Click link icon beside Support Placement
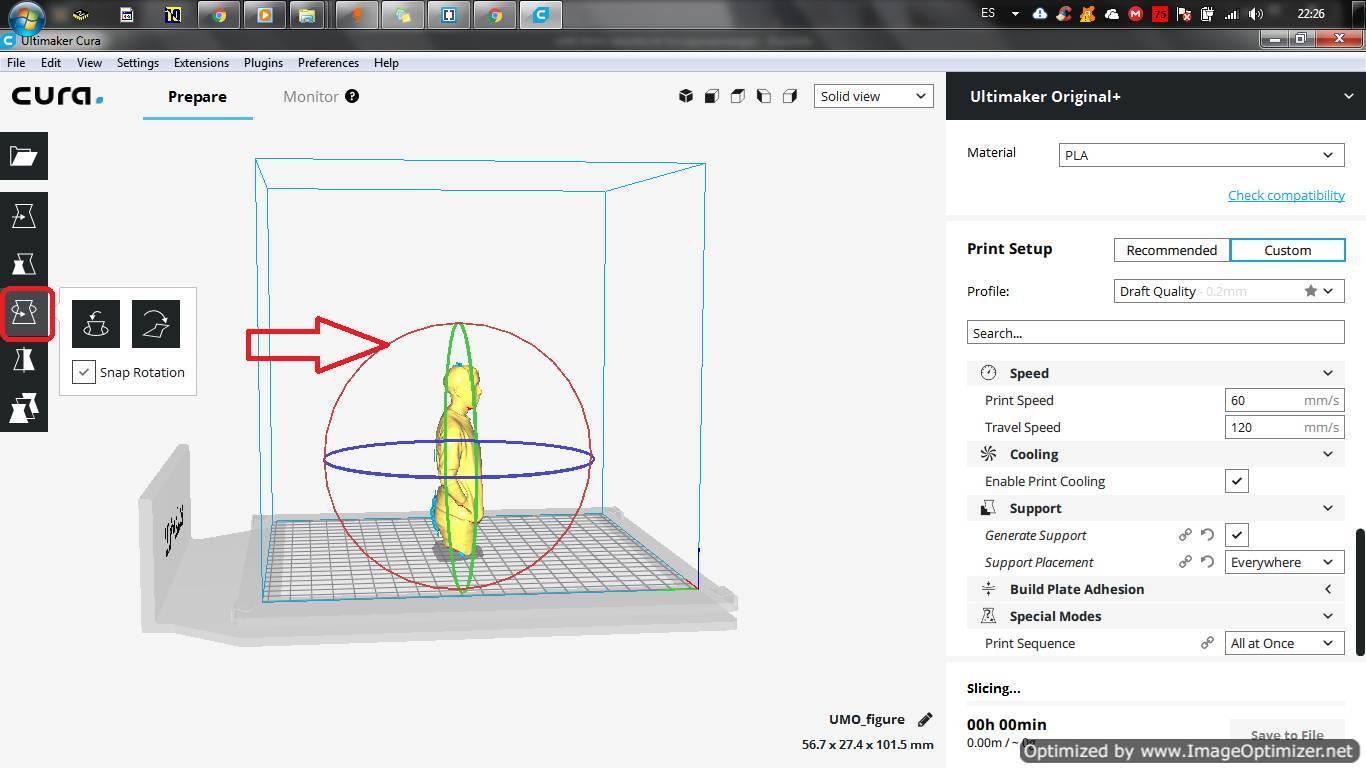This screenshot has height=768, width=1366. [1185, 562]
